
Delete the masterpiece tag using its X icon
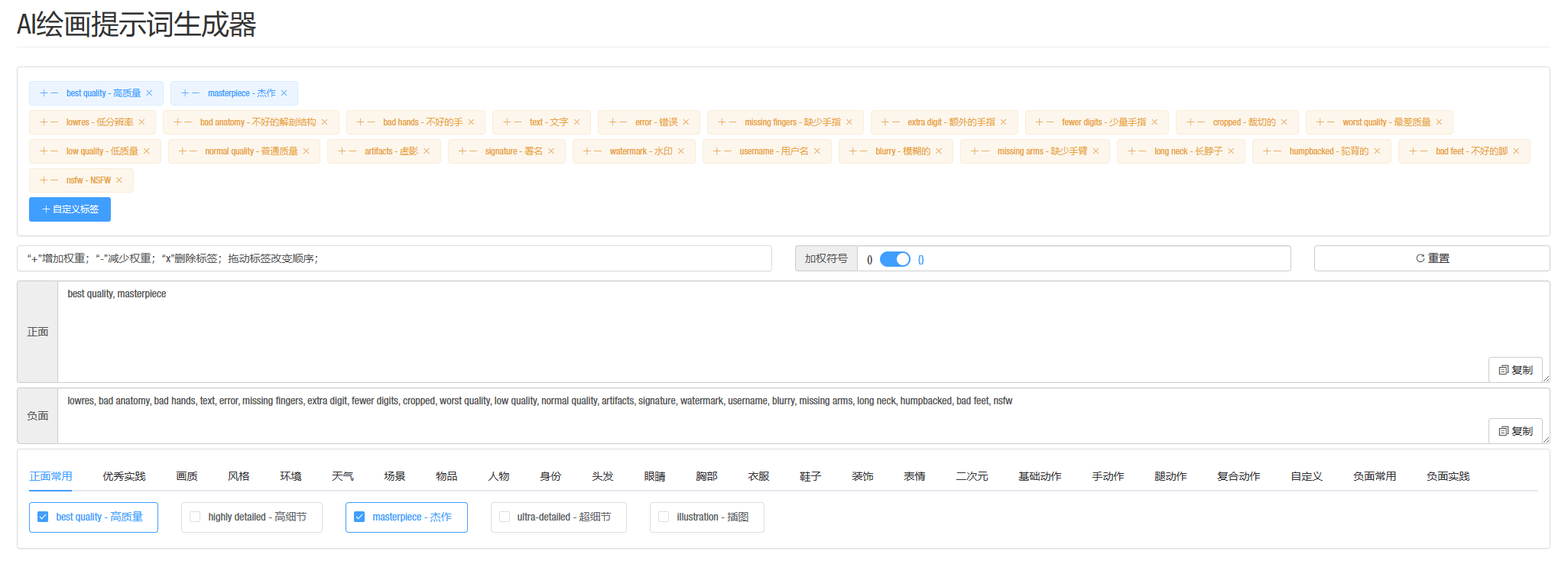(x=284, y=93)
